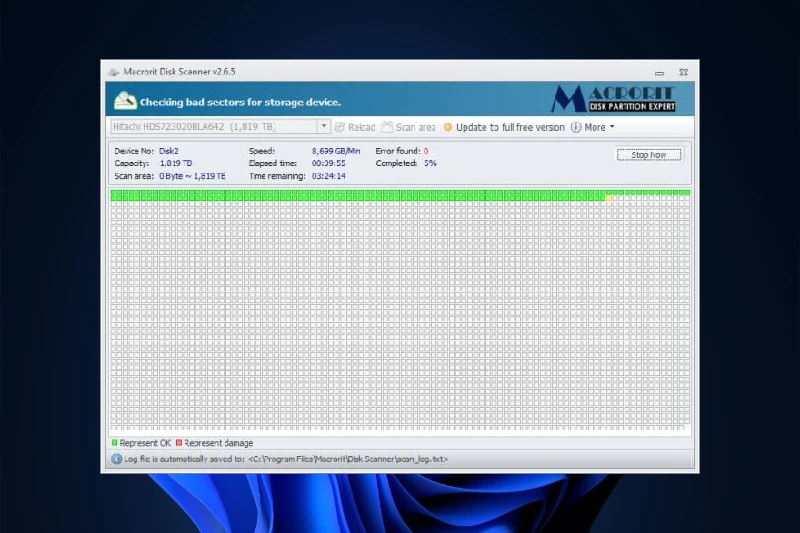
Task: Click the Device No value Disk2
Action: point(168,151)
